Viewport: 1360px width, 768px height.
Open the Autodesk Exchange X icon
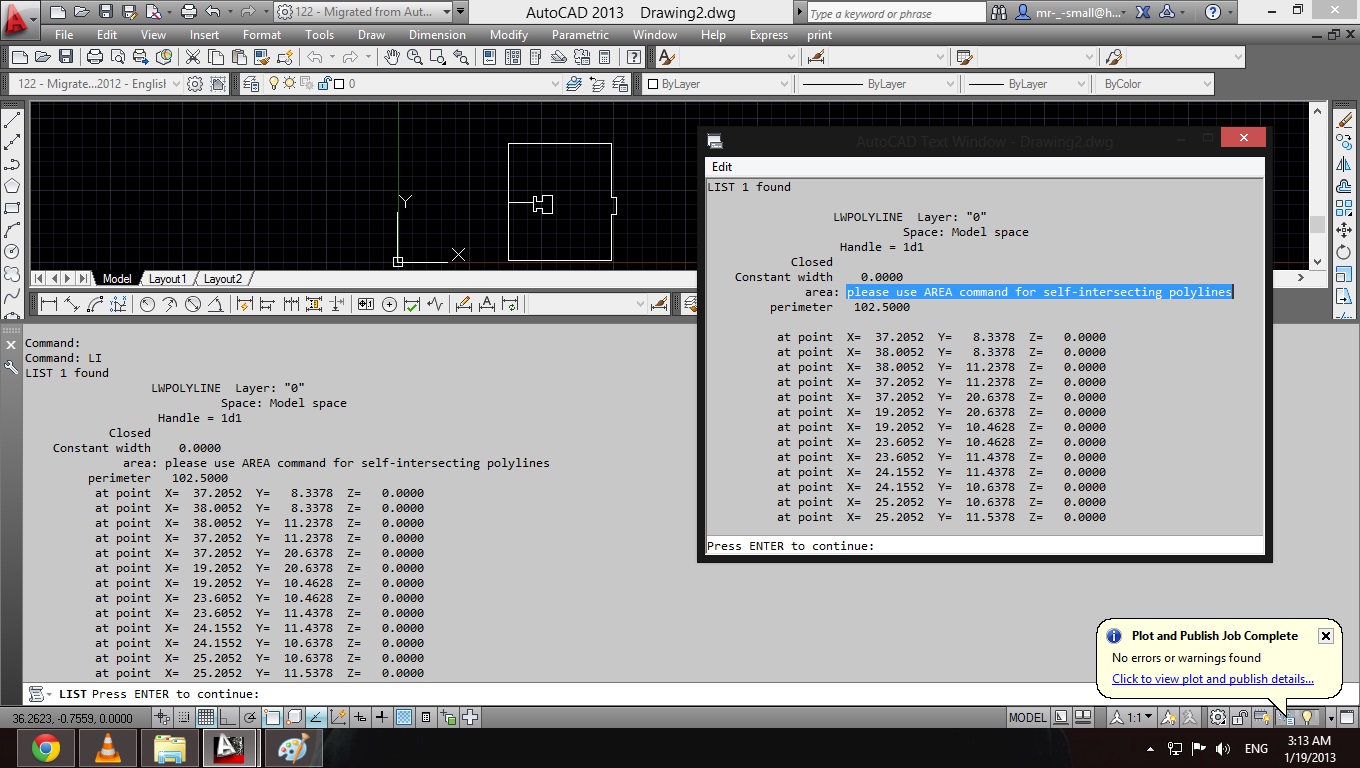point(1144,13)
